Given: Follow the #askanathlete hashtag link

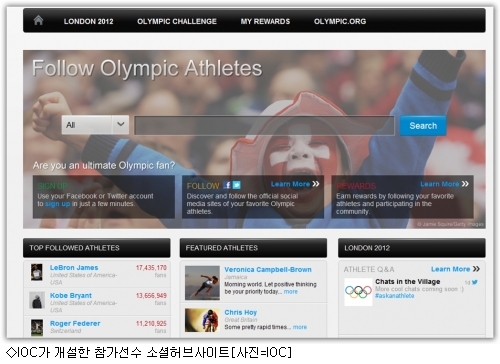Looking at the screenshot, I should tap(395, 296).
